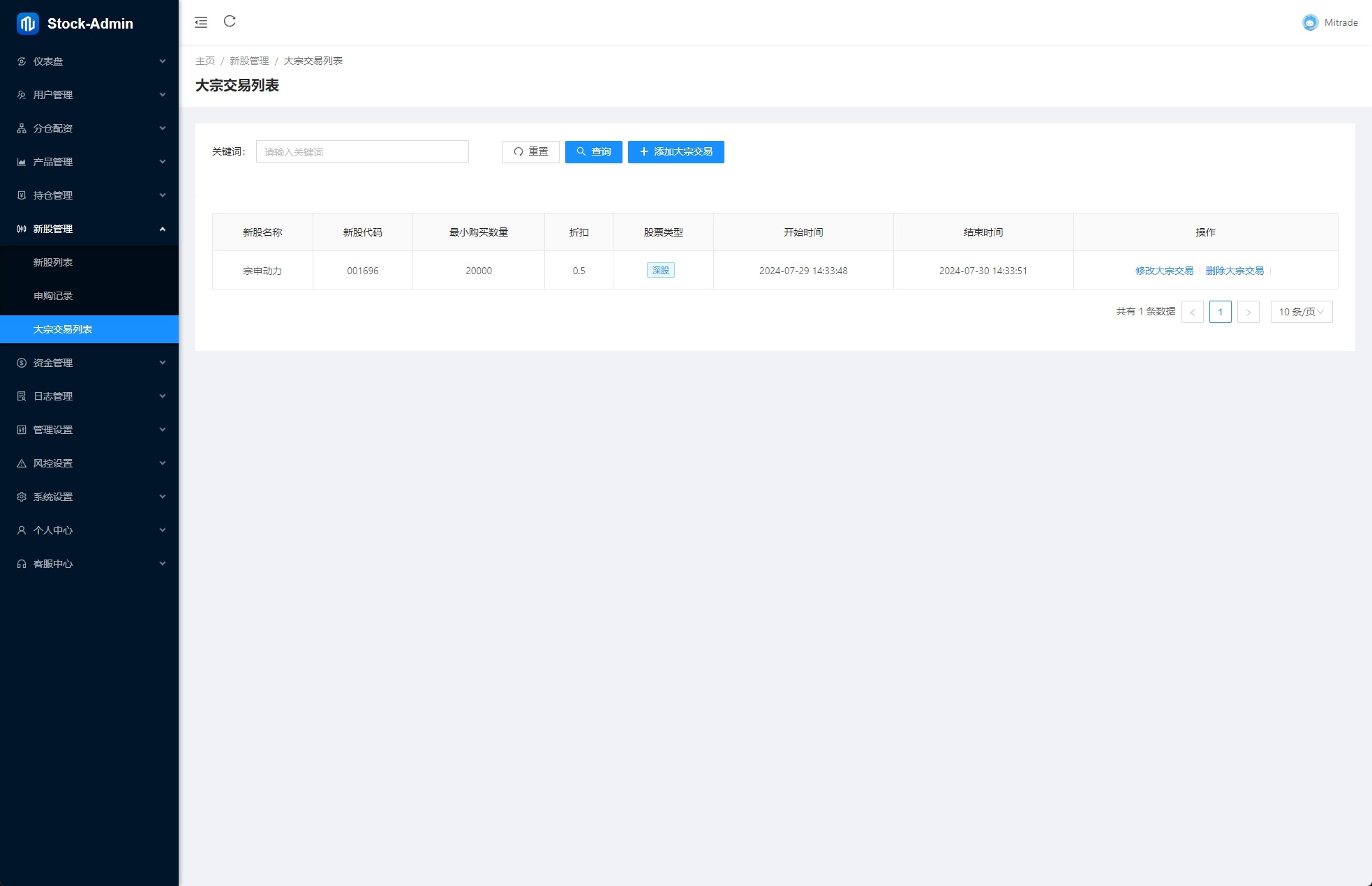The image size is (1372, 886).
Task: Open the 新股列表 submenu item
Action: point(53,262)
